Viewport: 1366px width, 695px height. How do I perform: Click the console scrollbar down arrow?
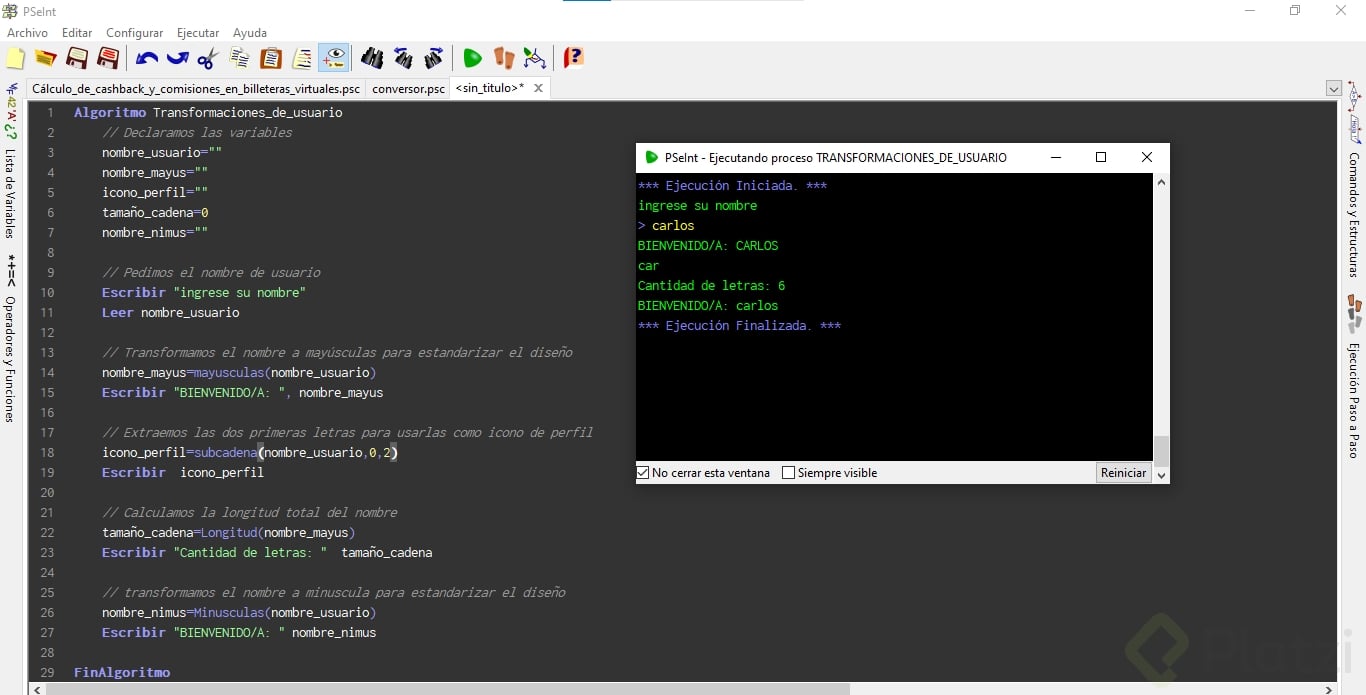[1161, 476]
